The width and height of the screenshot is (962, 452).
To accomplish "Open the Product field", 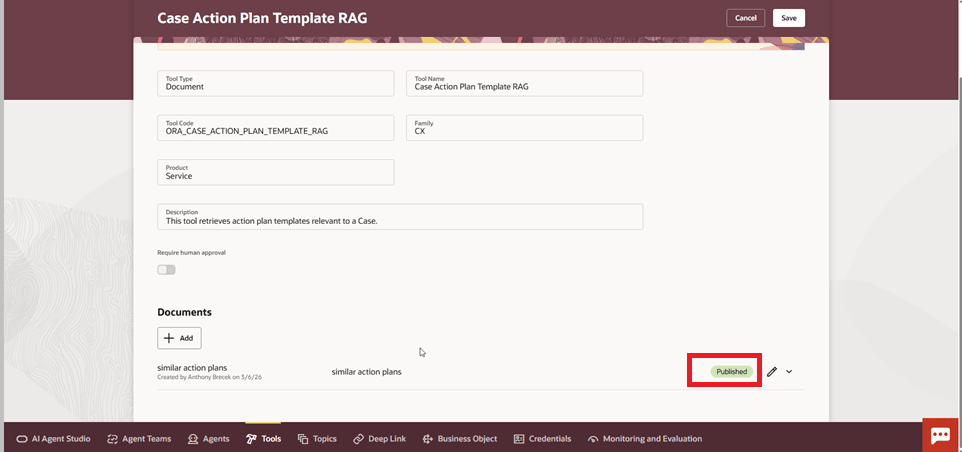I will pos(275,172).
